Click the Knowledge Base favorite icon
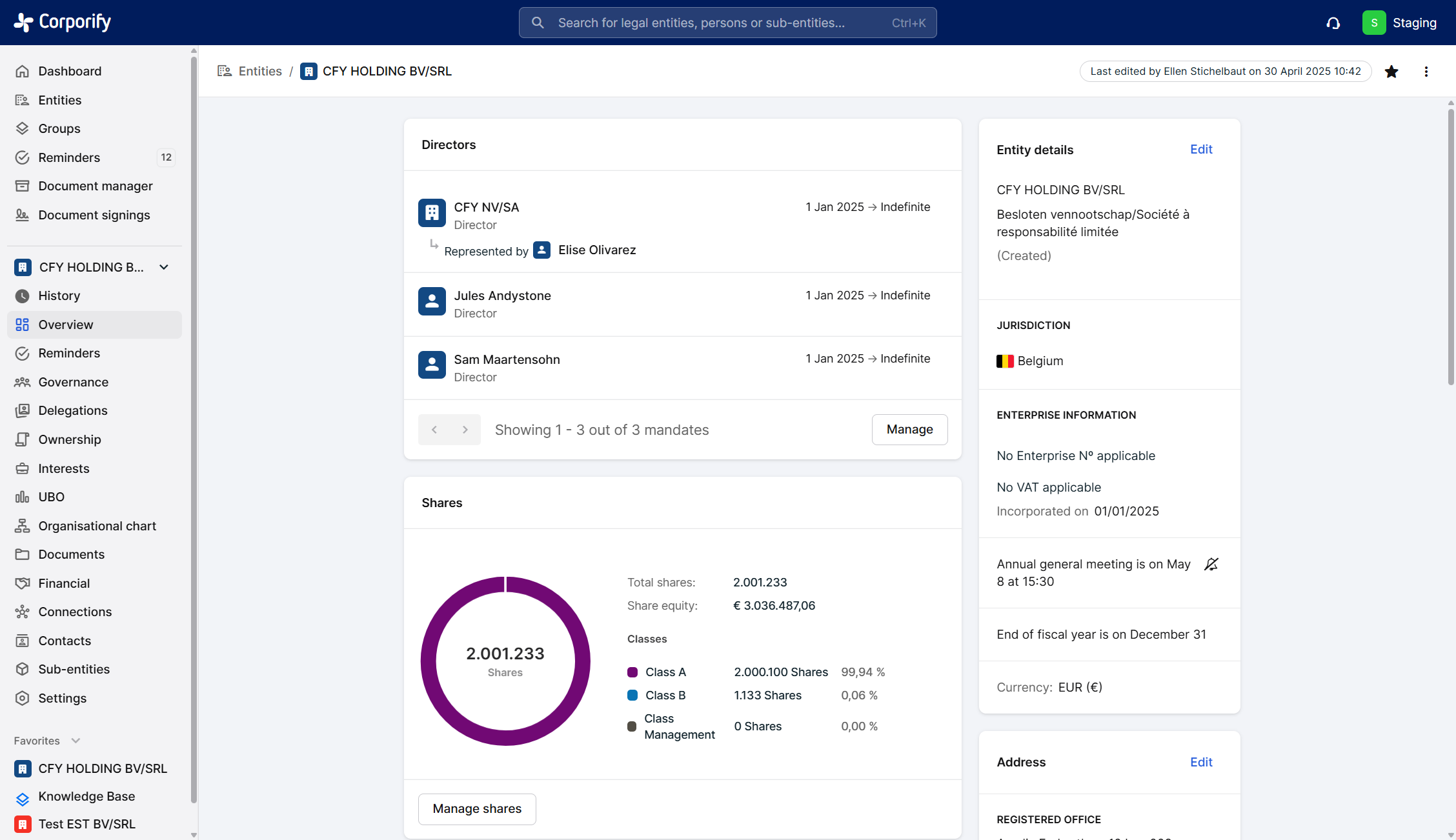The image size is (1456, 840). (x=23, y=799)
